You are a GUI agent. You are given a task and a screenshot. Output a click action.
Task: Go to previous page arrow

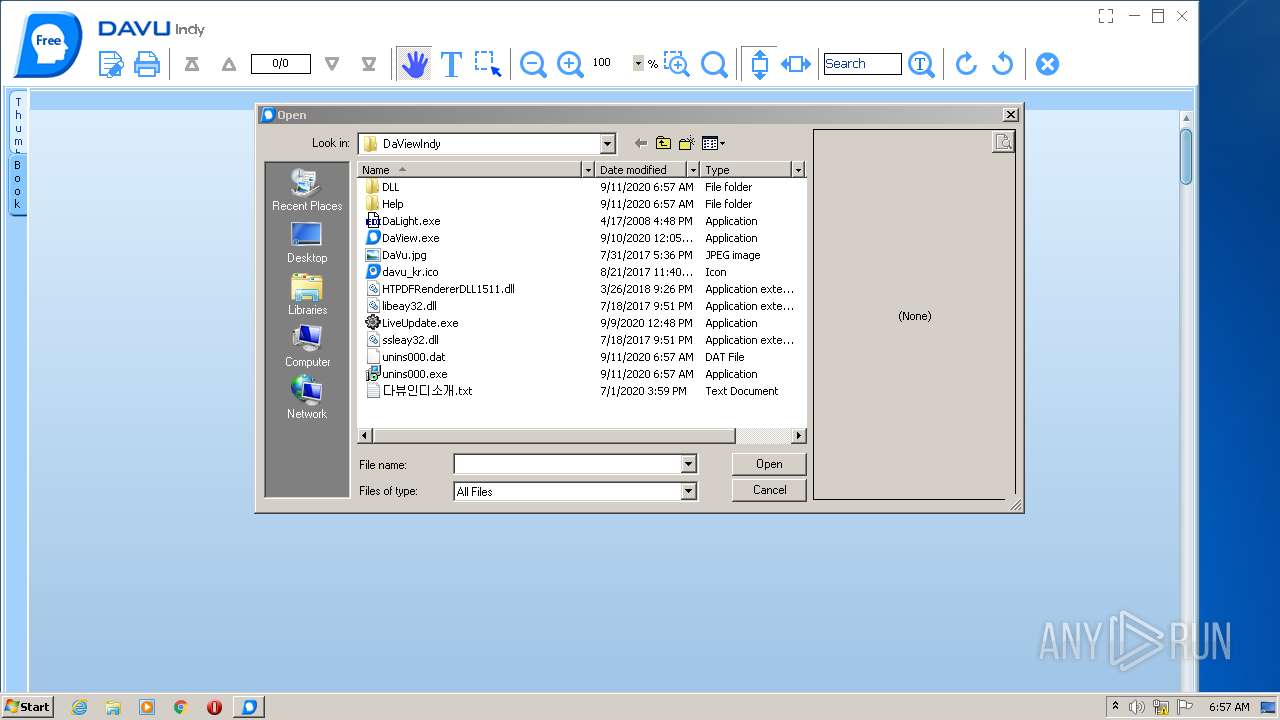tap(229, 64)
